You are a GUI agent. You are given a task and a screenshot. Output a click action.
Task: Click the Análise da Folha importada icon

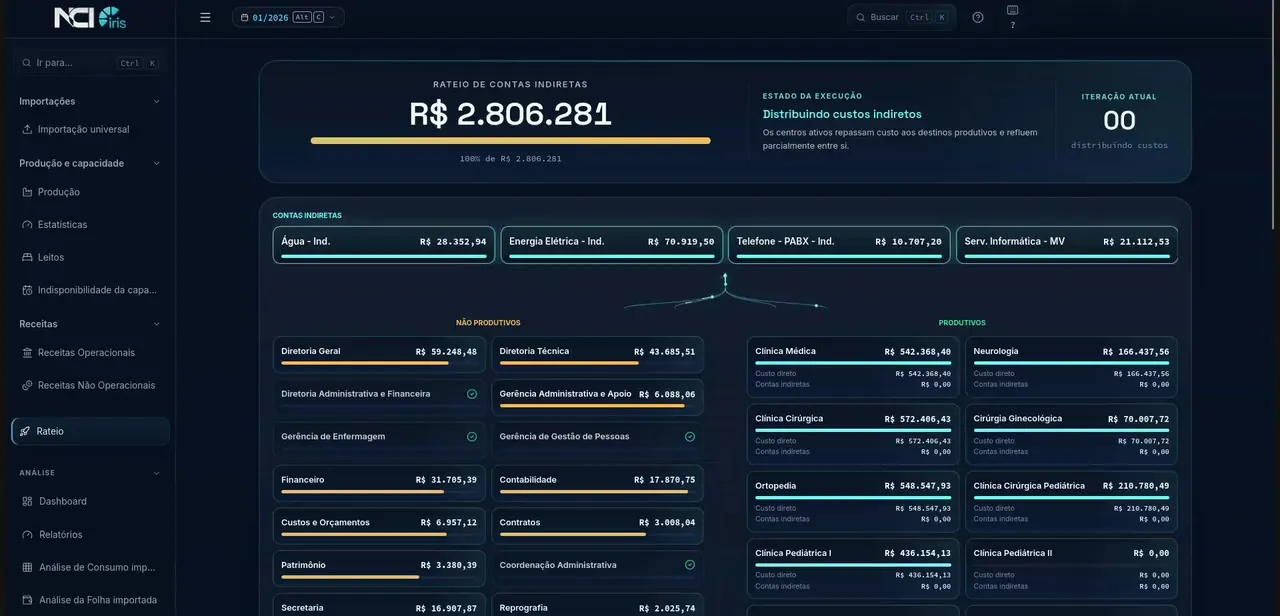tap(27, 600)
